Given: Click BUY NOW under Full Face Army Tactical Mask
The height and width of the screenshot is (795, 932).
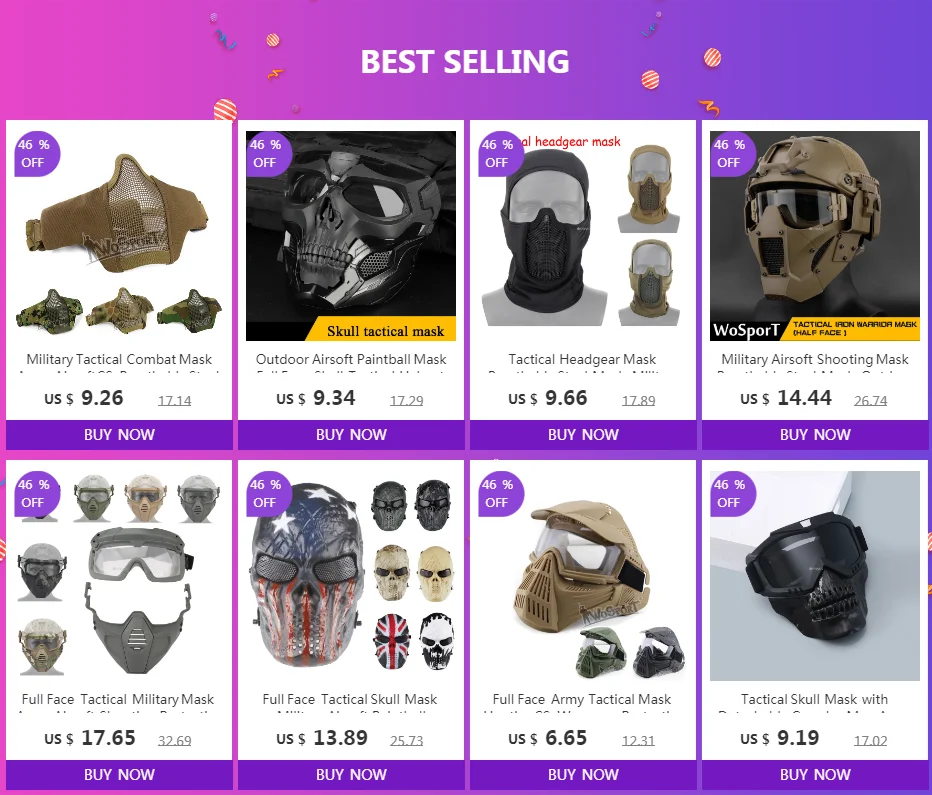Looking at the screenshot, I should click(x=583, y=775).
